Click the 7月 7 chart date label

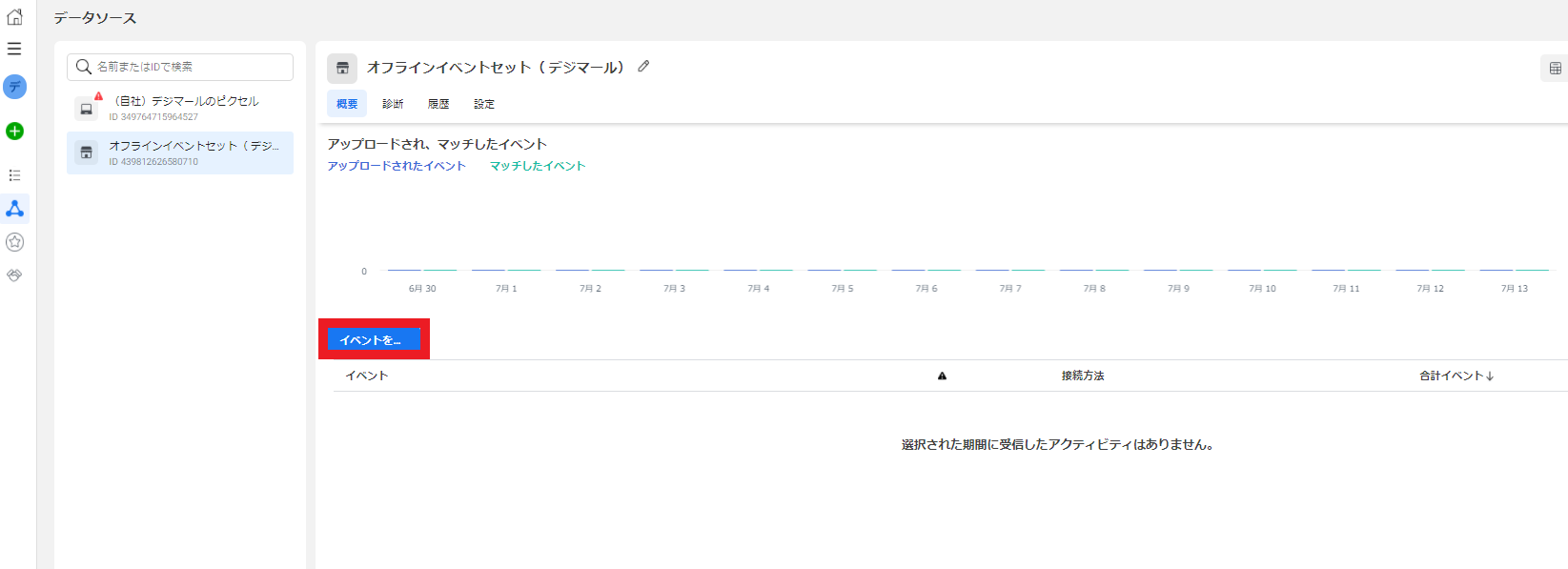[1010, 288]
